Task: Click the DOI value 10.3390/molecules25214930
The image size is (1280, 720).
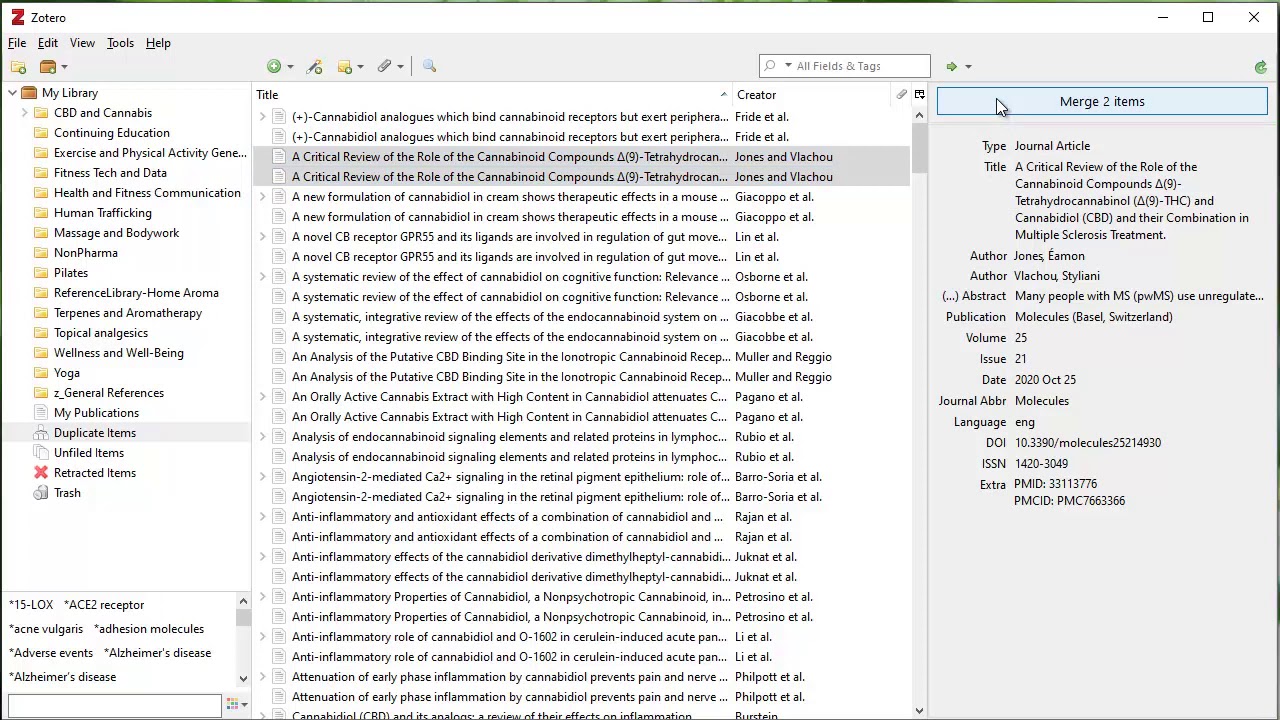Action: click(1088, 443)
